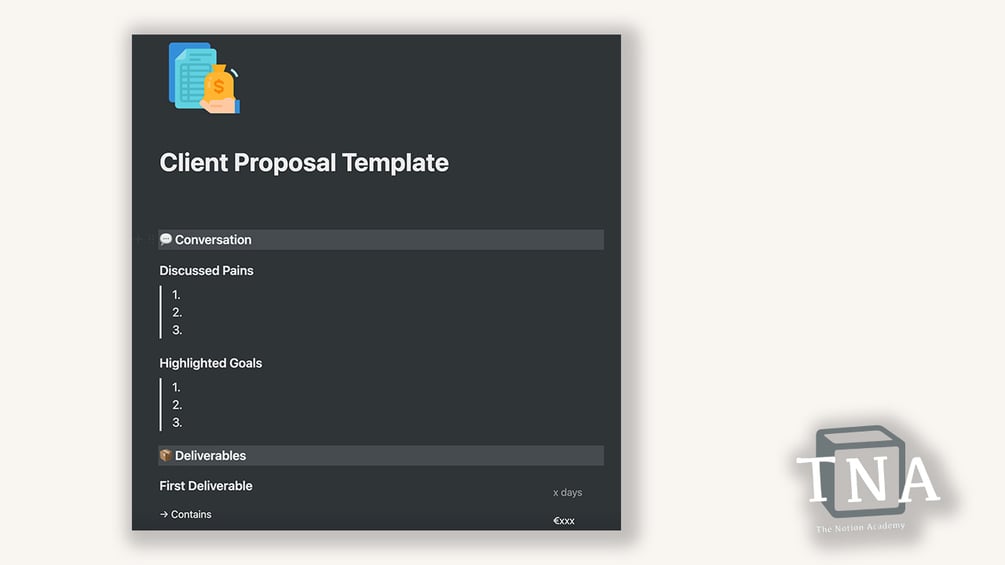Click the €xxx price placeholder

564,521
